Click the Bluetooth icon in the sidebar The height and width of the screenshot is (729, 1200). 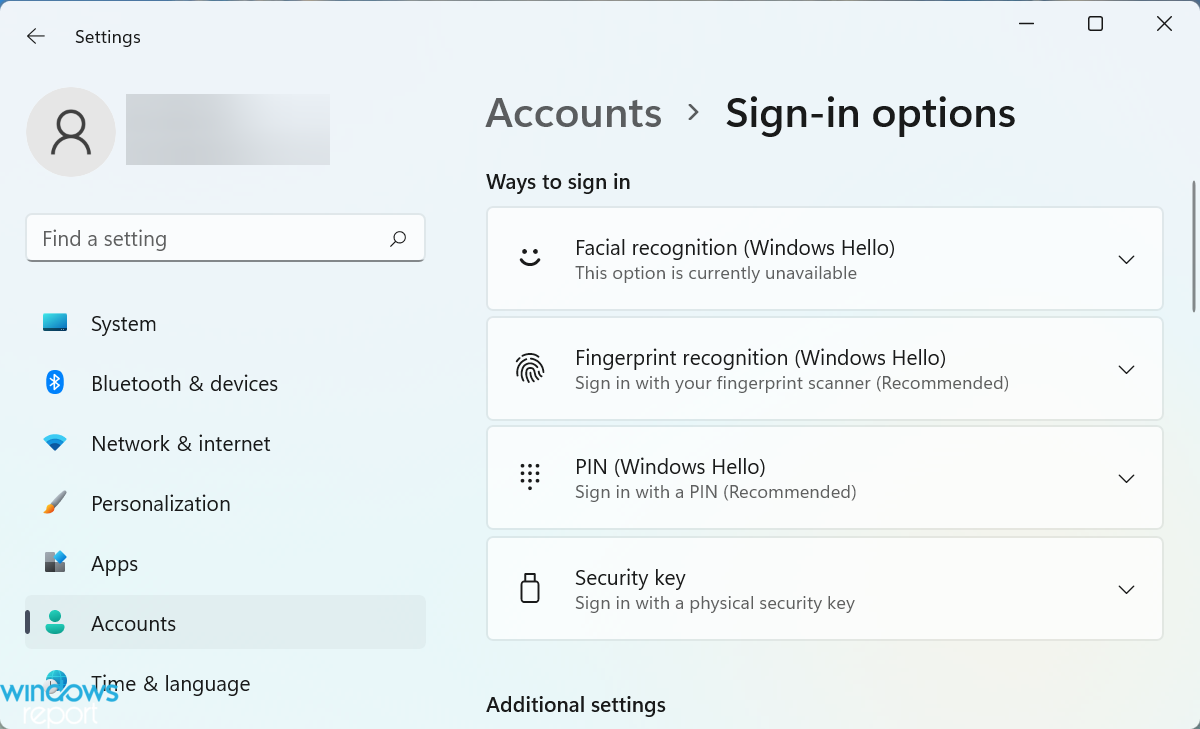pos(55,383)
